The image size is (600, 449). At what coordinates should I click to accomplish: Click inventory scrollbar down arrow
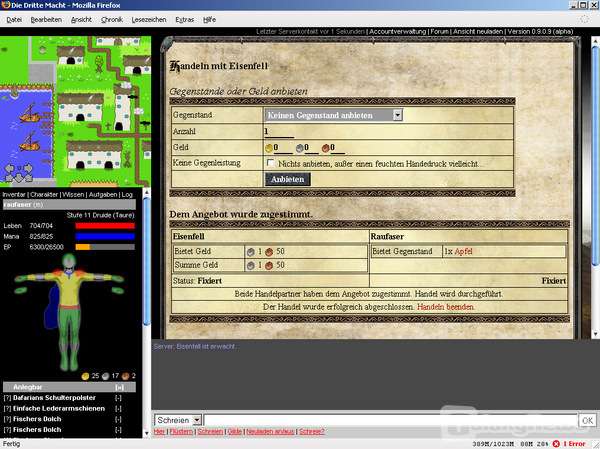146,433
